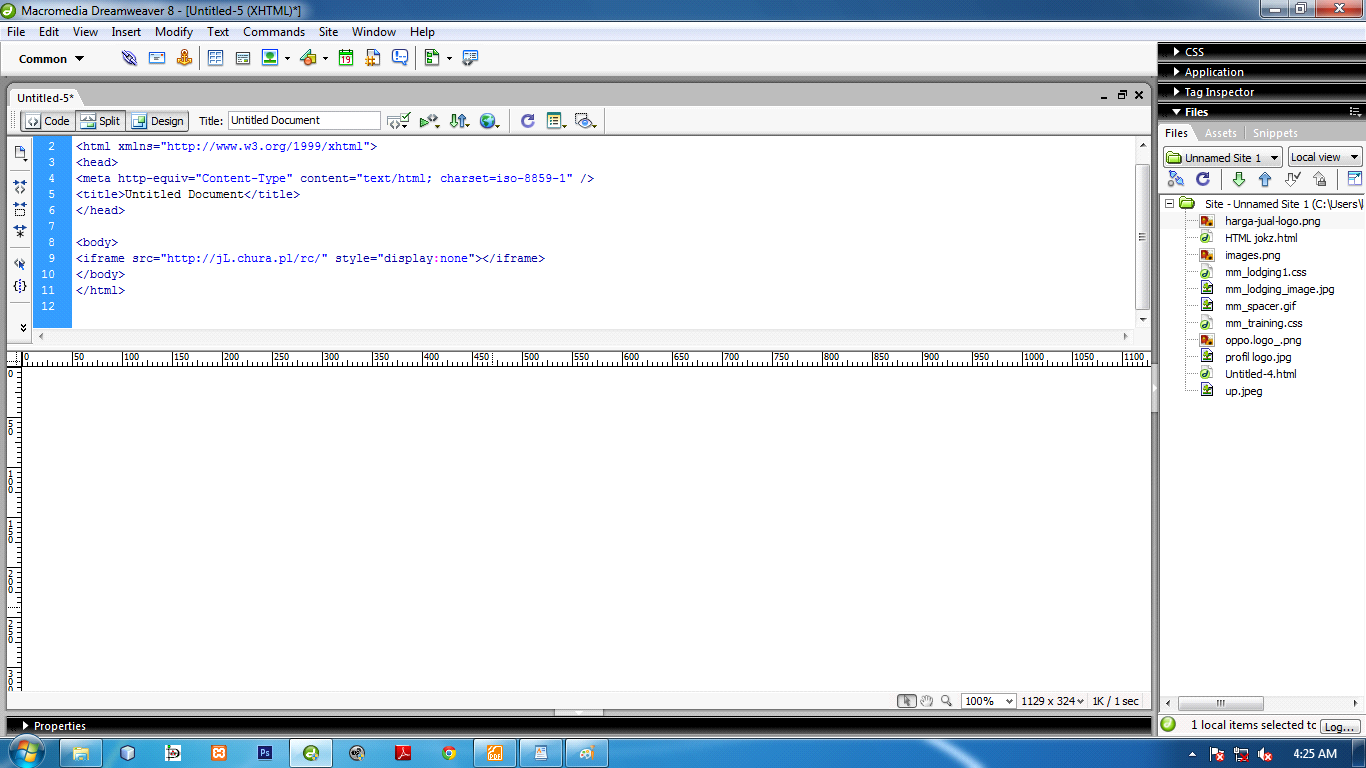Click the Title input field

[304, 120]
